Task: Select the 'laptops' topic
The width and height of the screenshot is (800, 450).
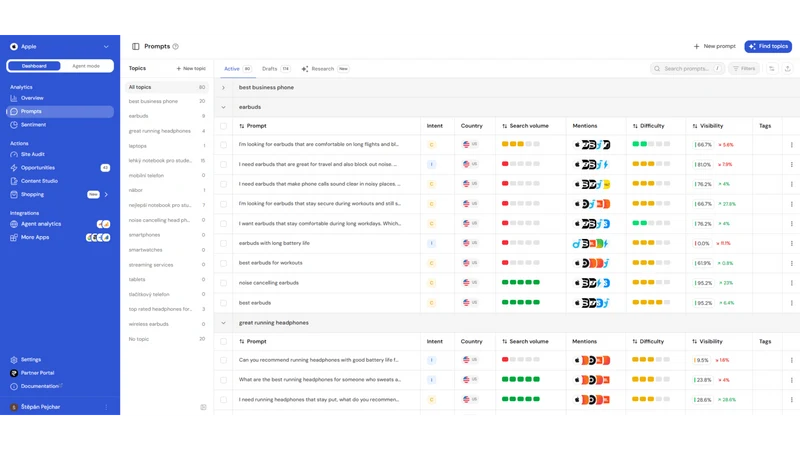Action: click(167, 146)
